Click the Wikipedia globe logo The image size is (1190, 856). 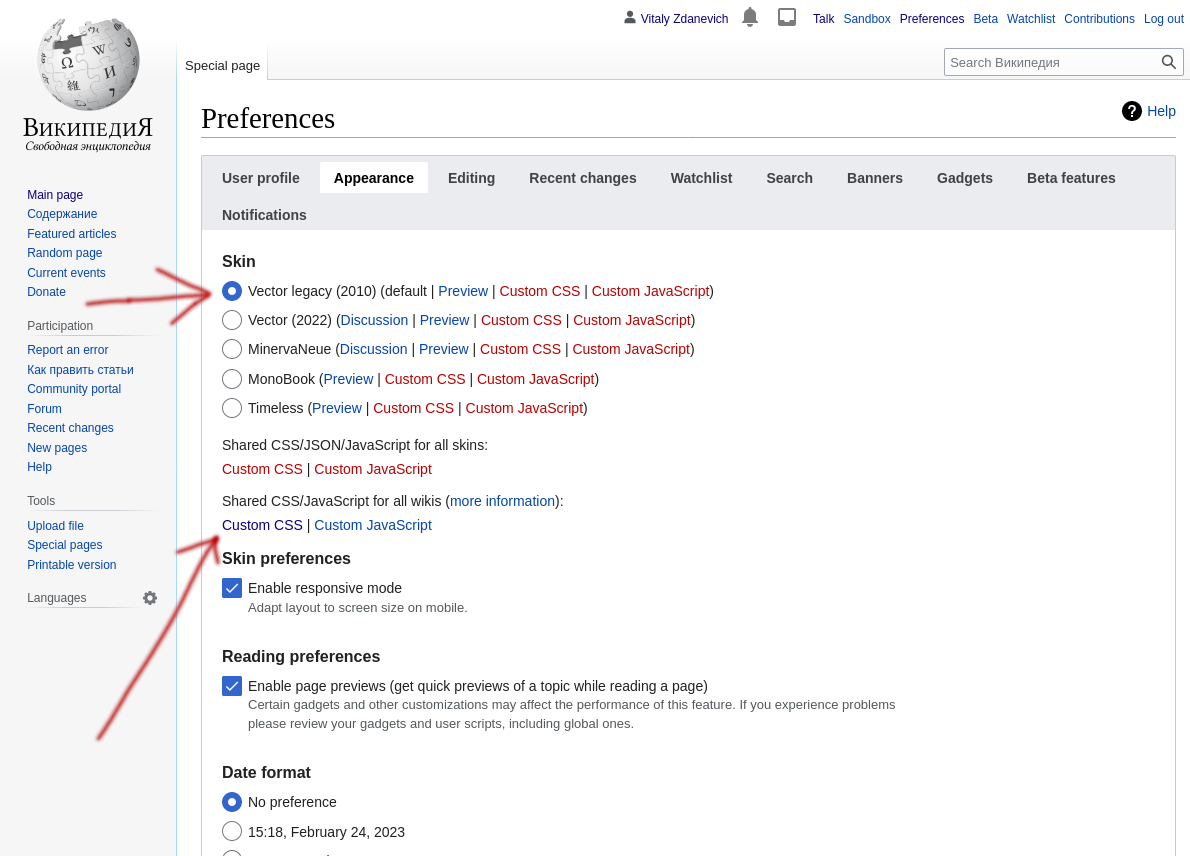coord(88,65)
